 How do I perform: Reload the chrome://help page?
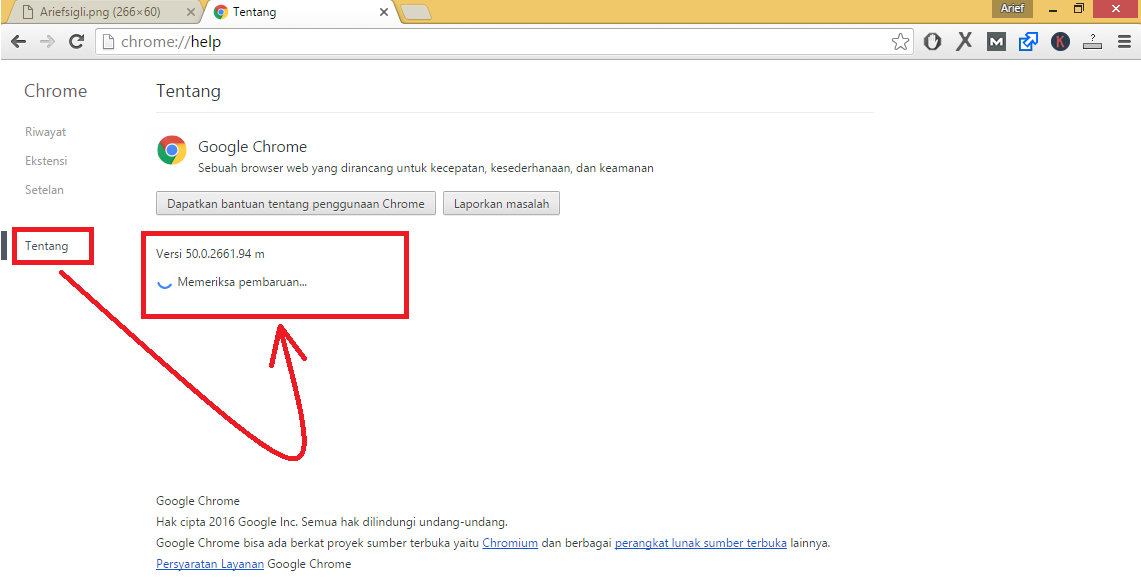tap(76, 41)
